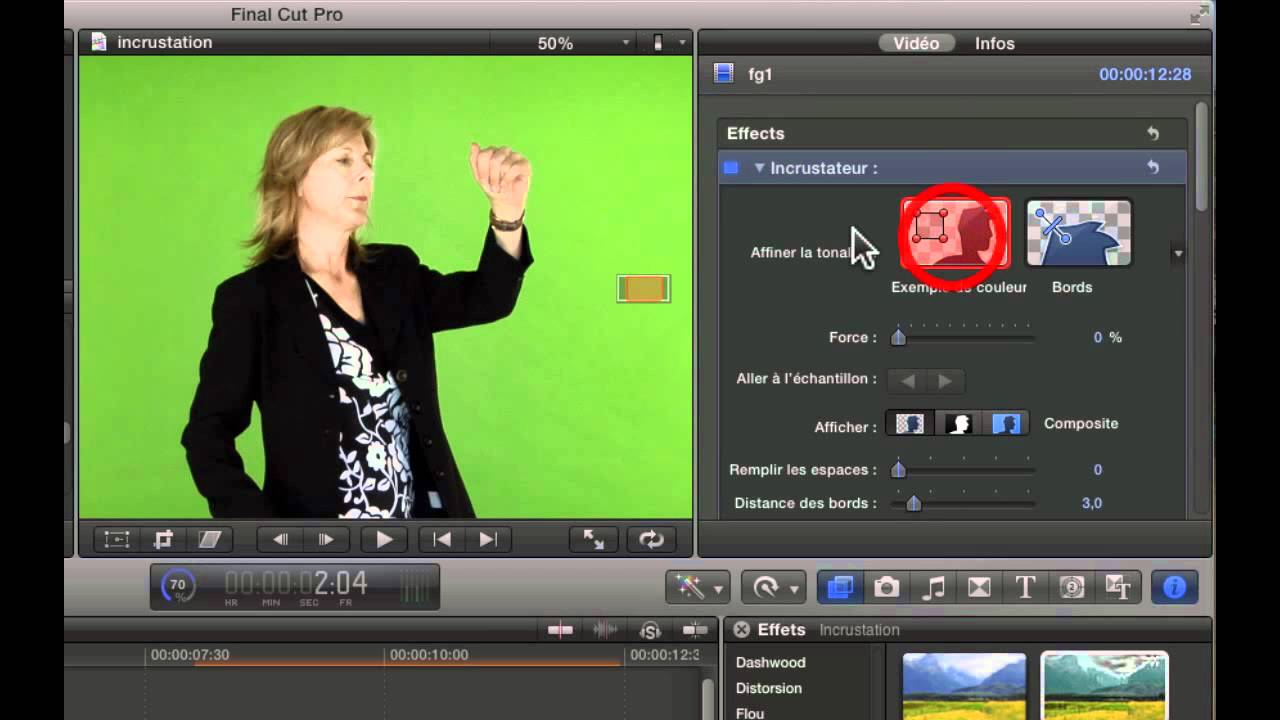Click the fg1 clip name in inspector
1280x720 pixels.
760,74
